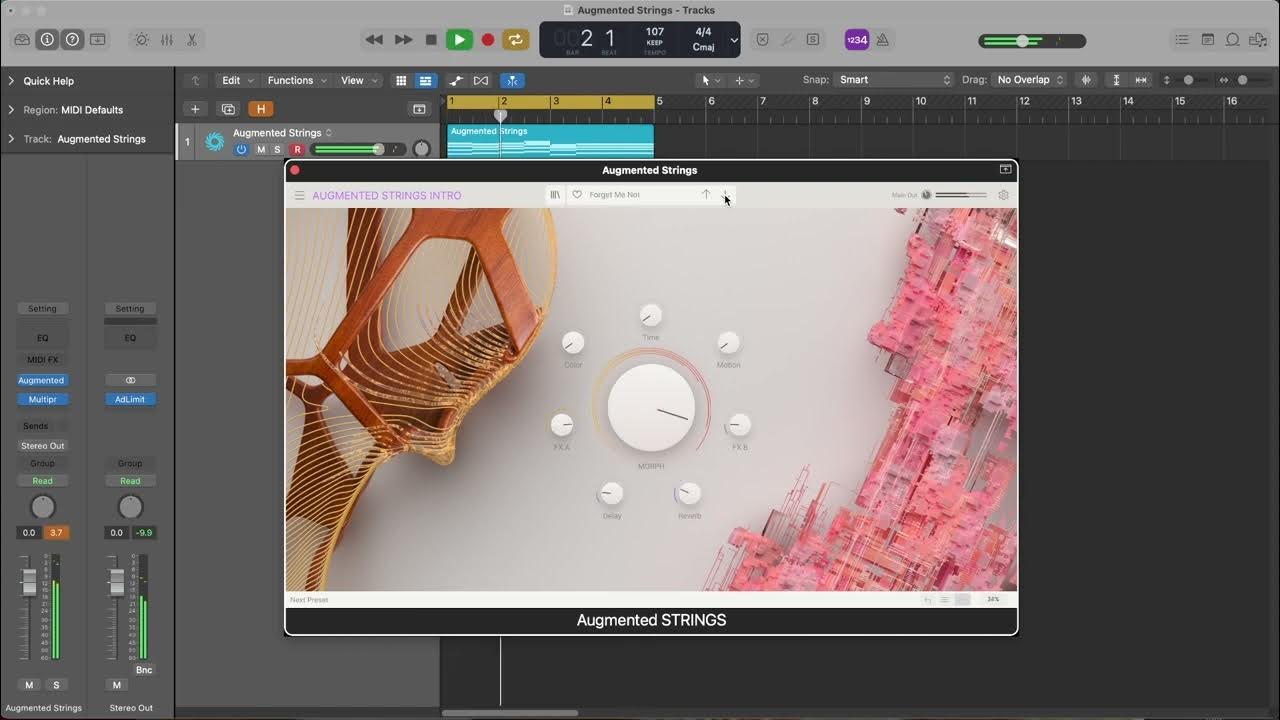Click the Flex show/hide icon
This screenshot has height=720, width=1280.
pyautogui.click(x=481, y=80)
